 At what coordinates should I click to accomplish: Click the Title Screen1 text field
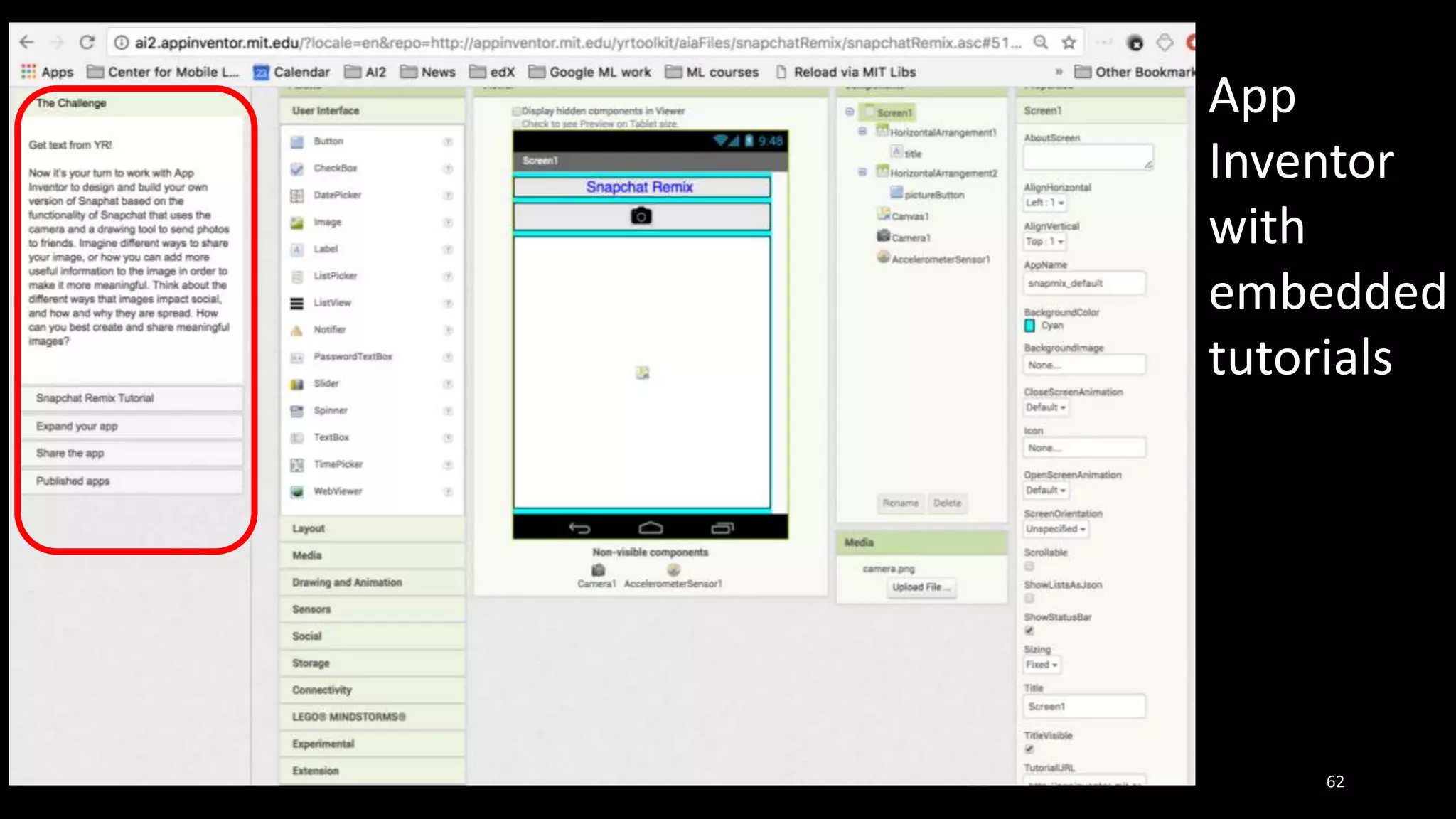point(1085,707)
